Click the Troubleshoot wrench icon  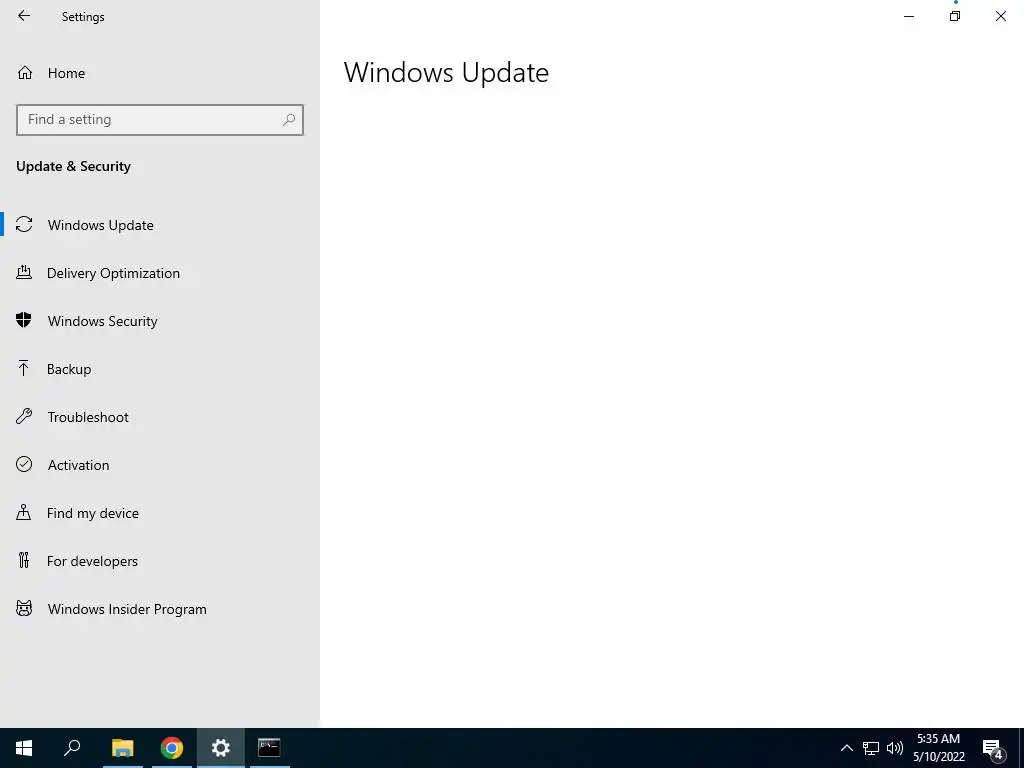coord(24,416)
